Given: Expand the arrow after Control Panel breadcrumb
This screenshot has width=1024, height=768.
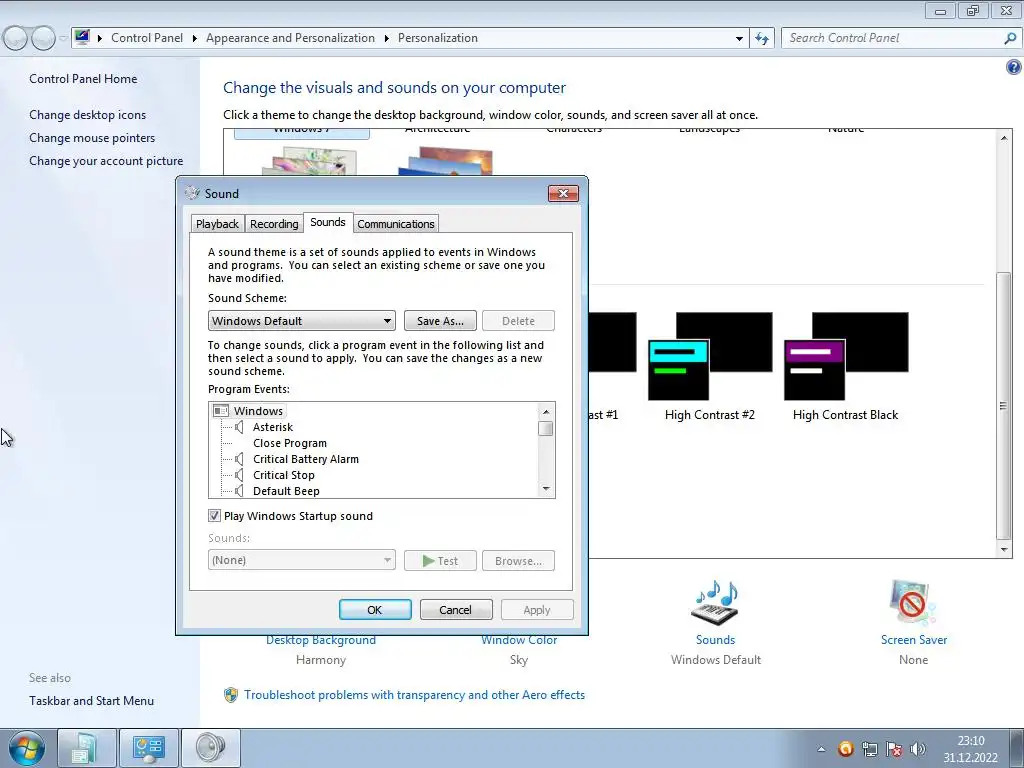Looking at the screenshot, I should 195,39.
